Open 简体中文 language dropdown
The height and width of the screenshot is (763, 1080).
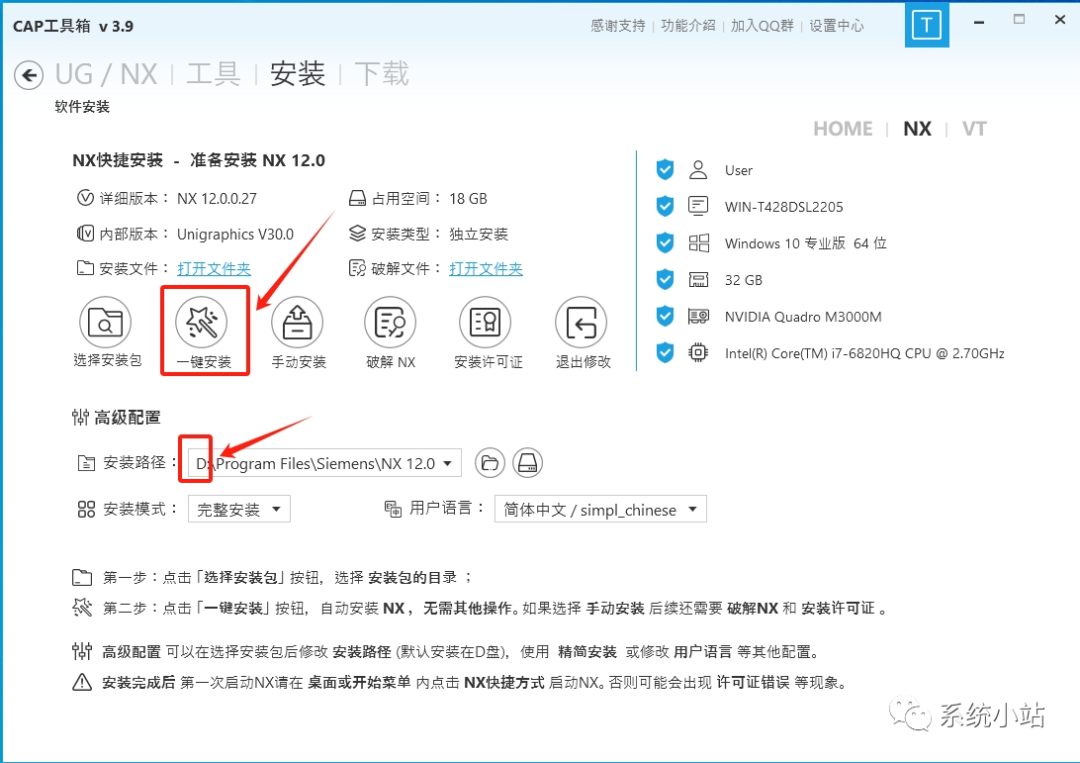pyautogui.click(x=600, y=509)
